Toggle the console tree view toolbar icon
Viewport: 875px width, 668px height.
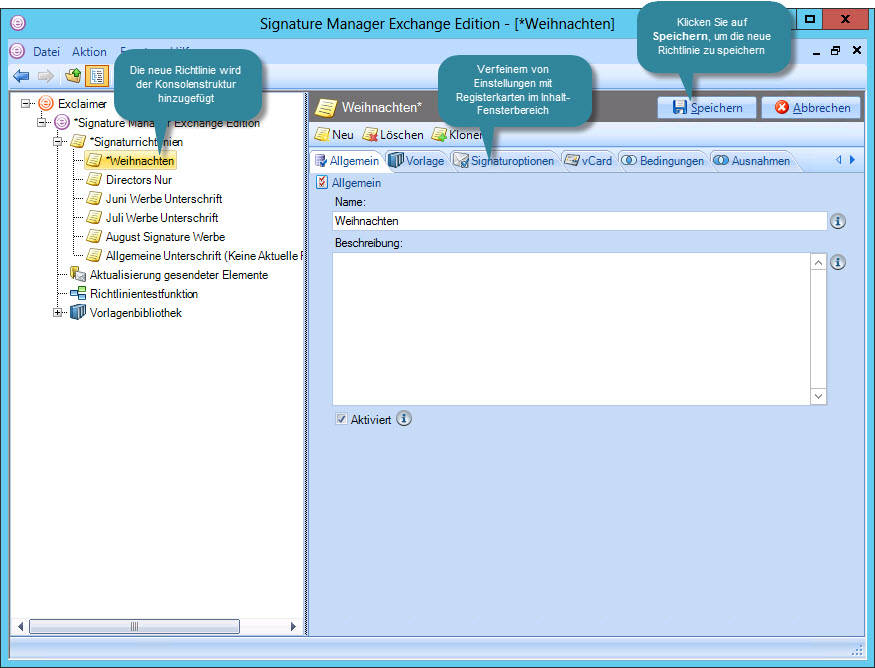[x=97, y=76]
